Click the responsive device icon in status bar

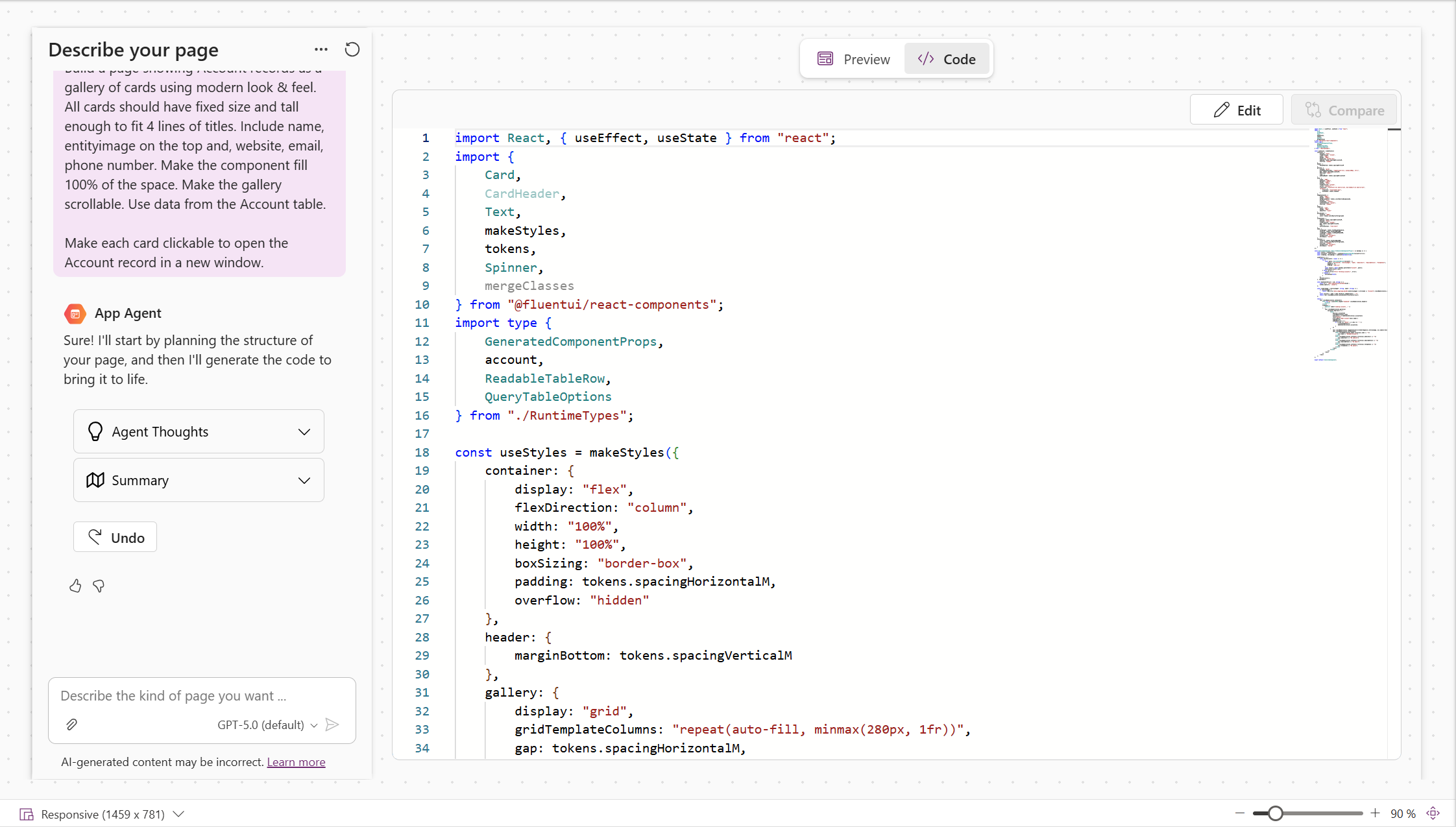(x=27, y=814)
